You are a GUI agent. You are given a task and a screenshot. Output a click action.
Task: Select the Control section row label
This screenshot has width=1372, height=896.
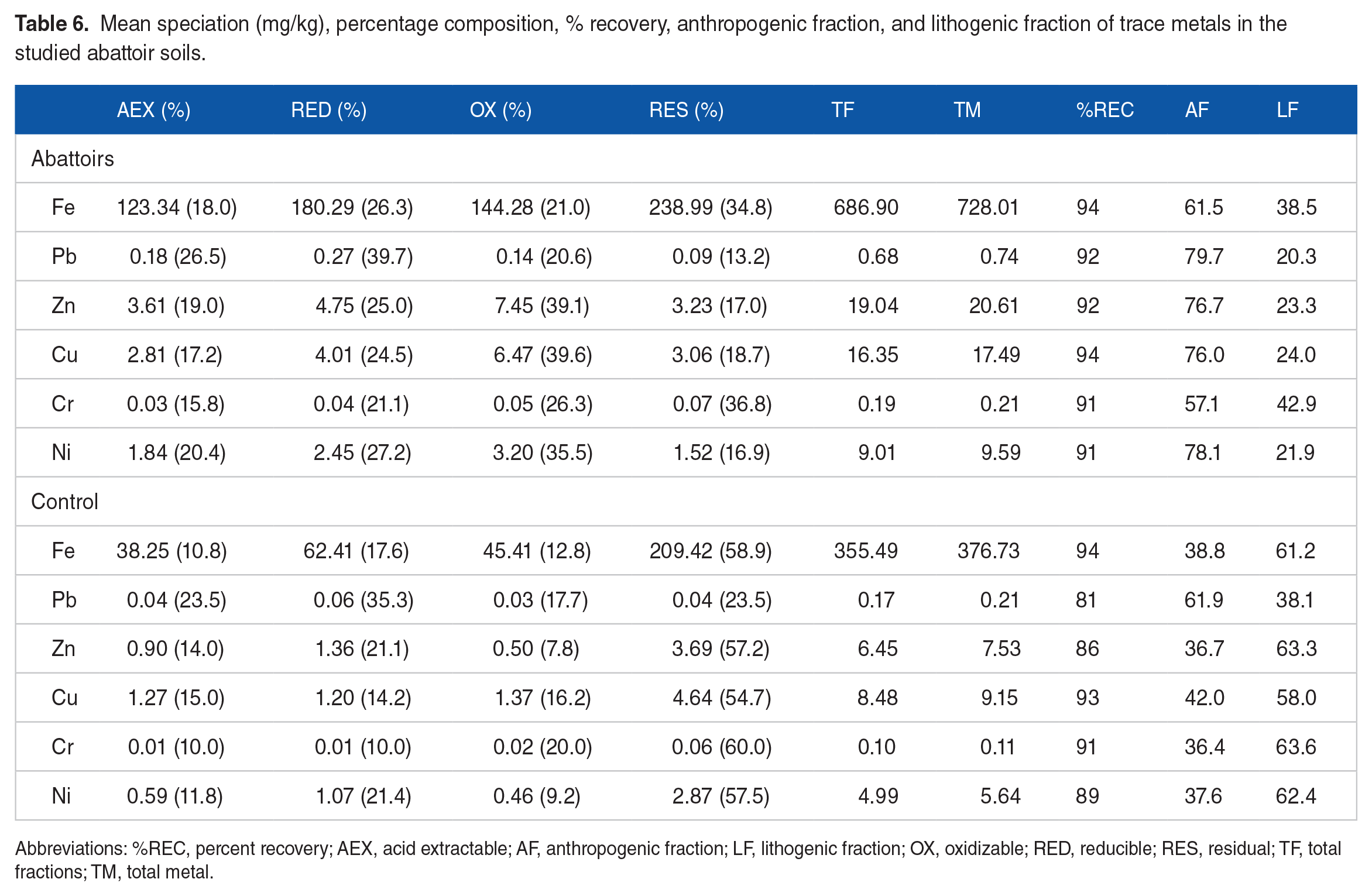(64, 502)
